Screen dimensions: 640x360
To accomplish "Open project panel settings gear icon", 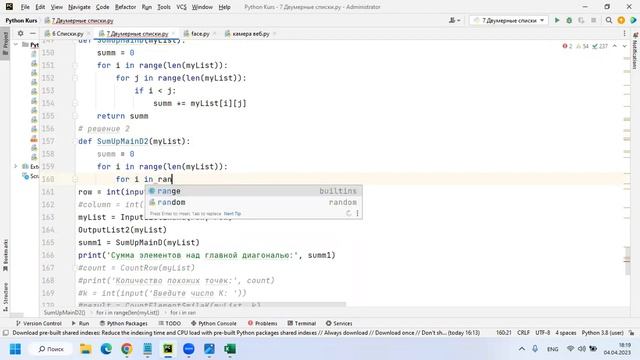I will (x=20, y=33).
